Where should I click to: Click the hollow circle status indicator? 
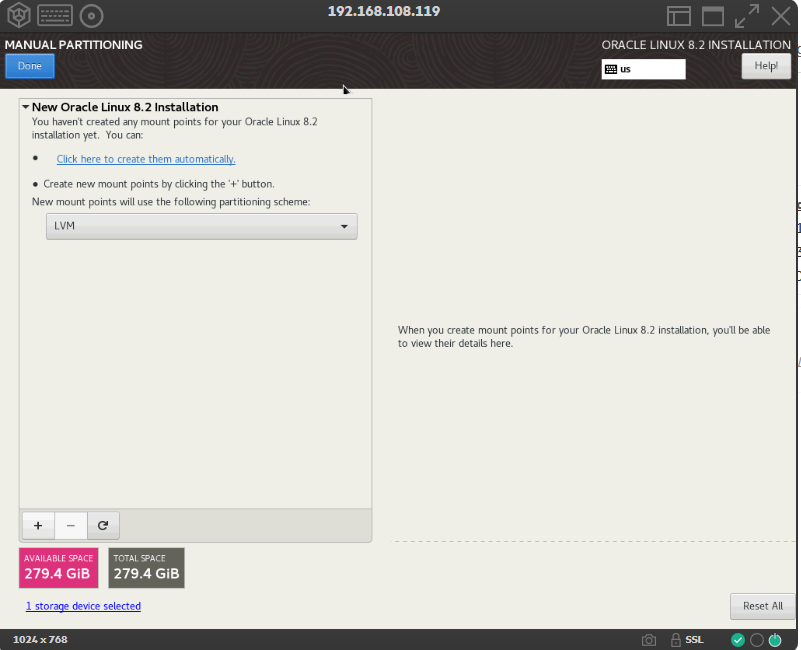point(757,640)
